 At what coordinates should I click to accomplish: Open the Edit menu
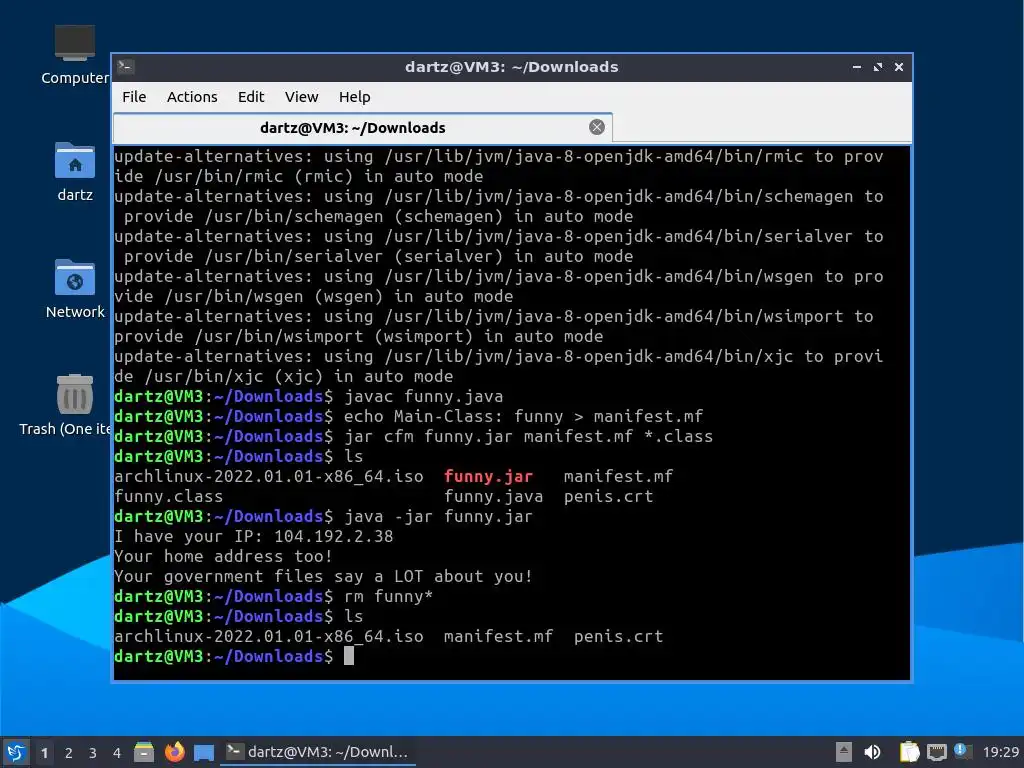click(251, 97)
